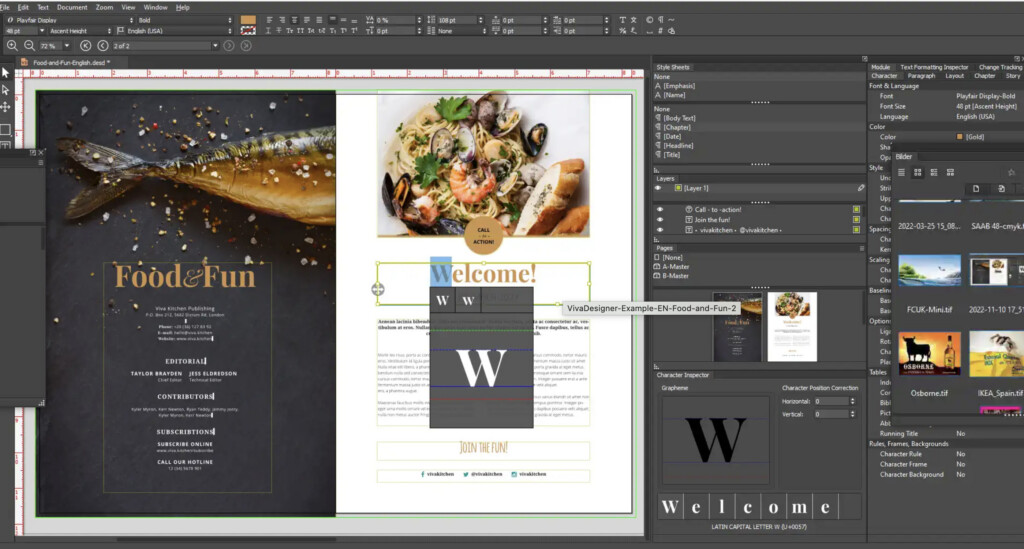Click the Running Title value No
Viewport: 1024px width, 549px height.
click(961, 433)
